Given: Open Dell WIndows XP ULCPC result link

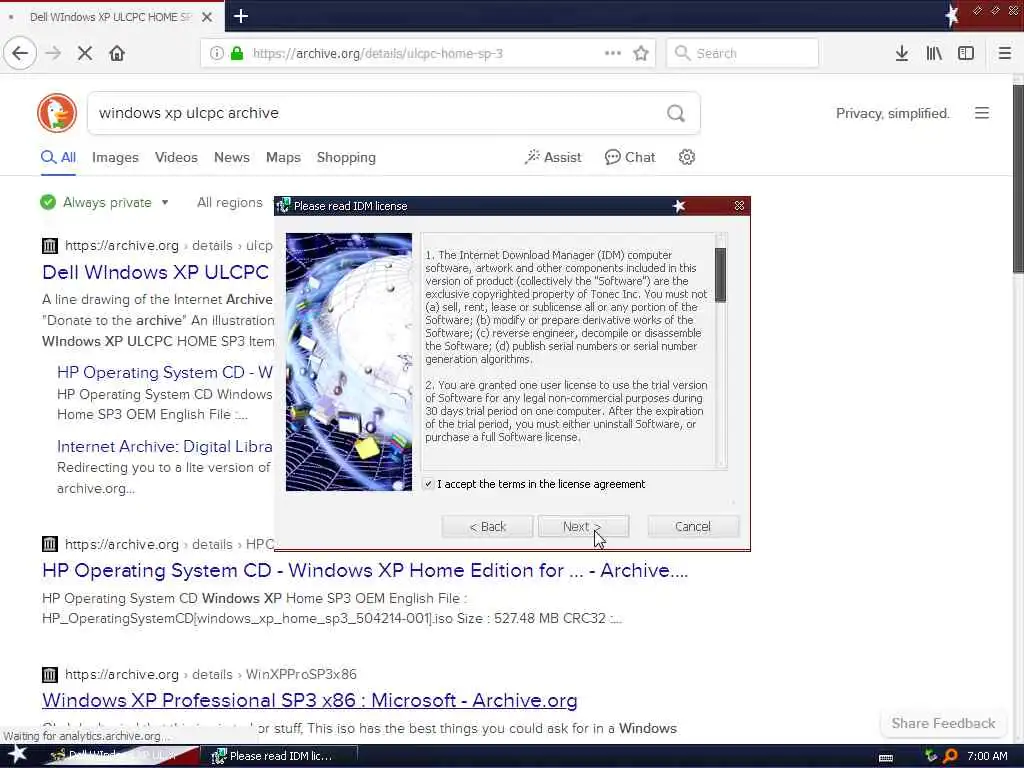Looking at the screenshot, I should [155, 272].
